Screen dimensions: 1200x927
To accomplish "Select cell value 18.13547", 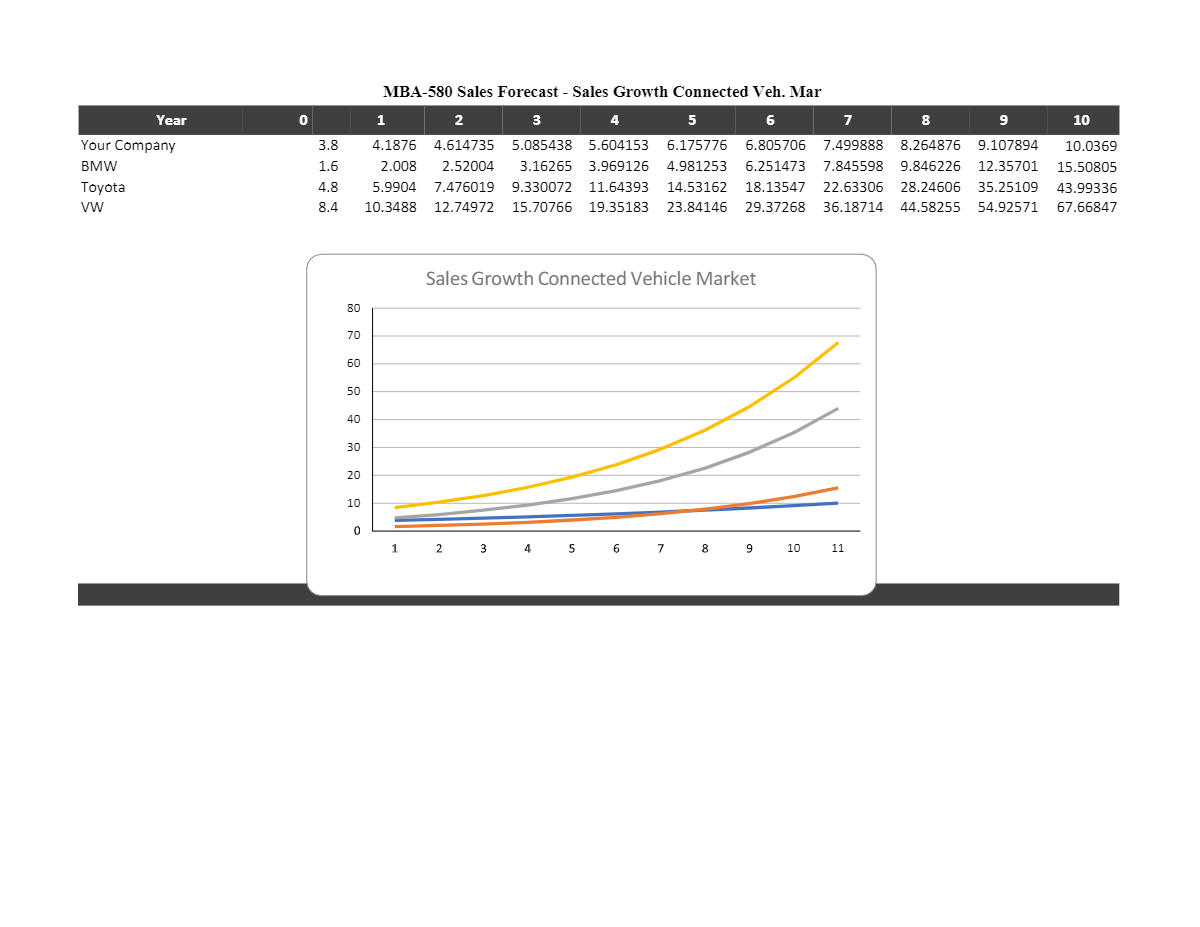I will pyautogui.click(x=775, y=187).
